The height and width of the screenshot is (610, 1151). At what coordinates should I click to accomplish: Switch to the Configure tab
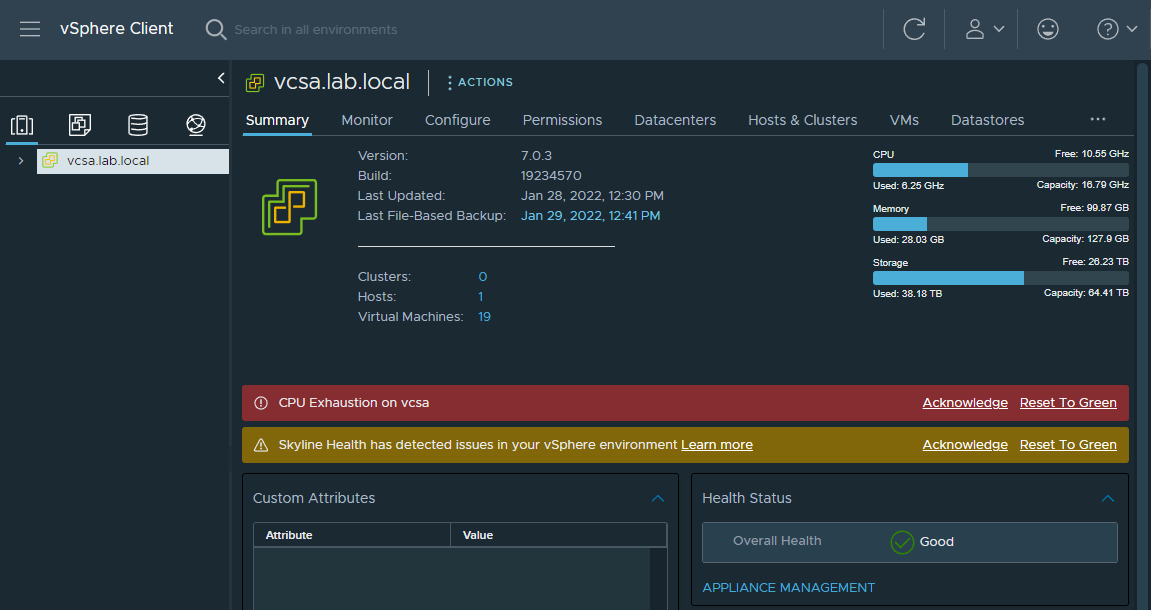point(457,120)
